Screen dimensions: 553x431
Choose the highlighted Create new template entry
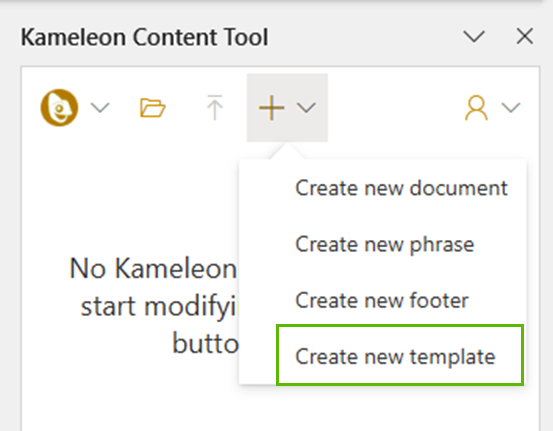click(400, 356)
